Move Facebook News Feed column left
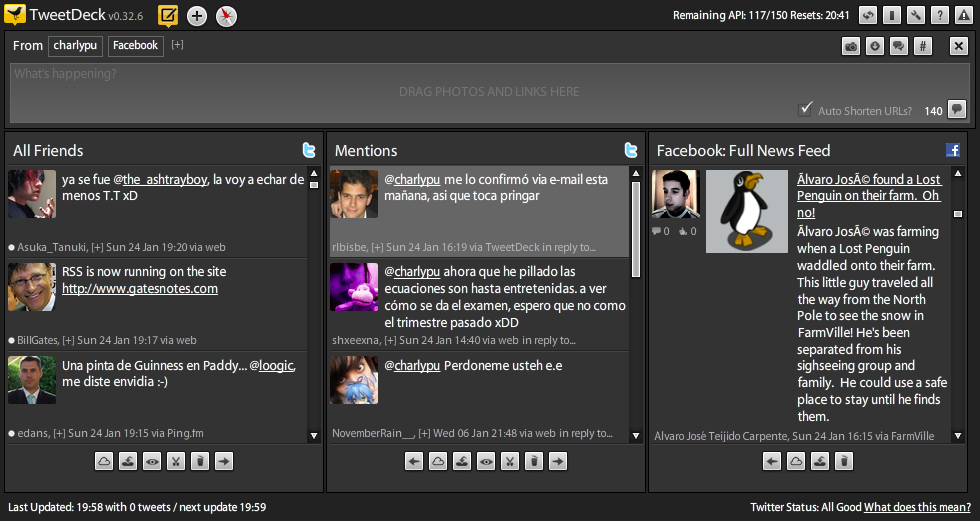This screenshot has width=980, height=521. (x=772, y=461)
